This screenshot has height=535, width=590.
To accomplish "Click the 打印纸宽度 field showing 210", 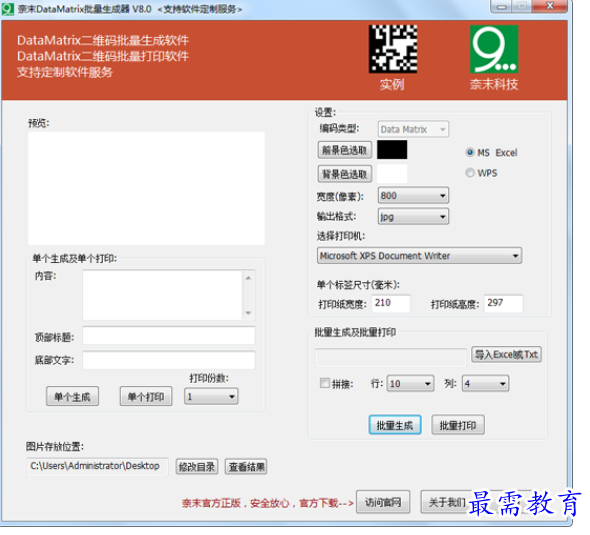I will pos(391,303).
